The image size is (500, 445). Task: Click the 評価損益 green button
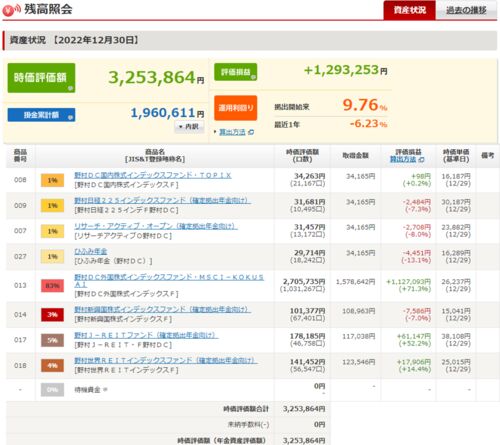point(235,72)
